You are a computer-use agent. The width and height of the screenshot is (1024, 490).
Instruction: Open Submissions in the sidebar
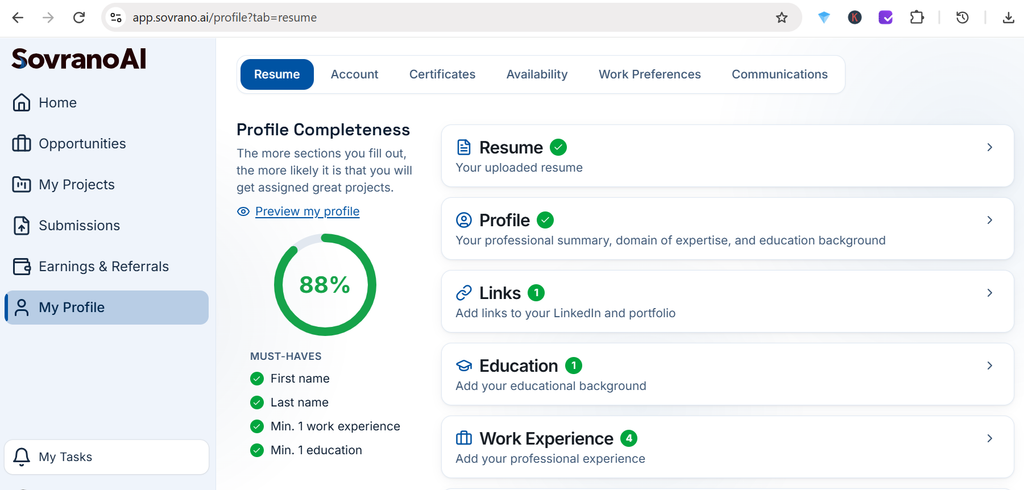click(x=106, y=225)
